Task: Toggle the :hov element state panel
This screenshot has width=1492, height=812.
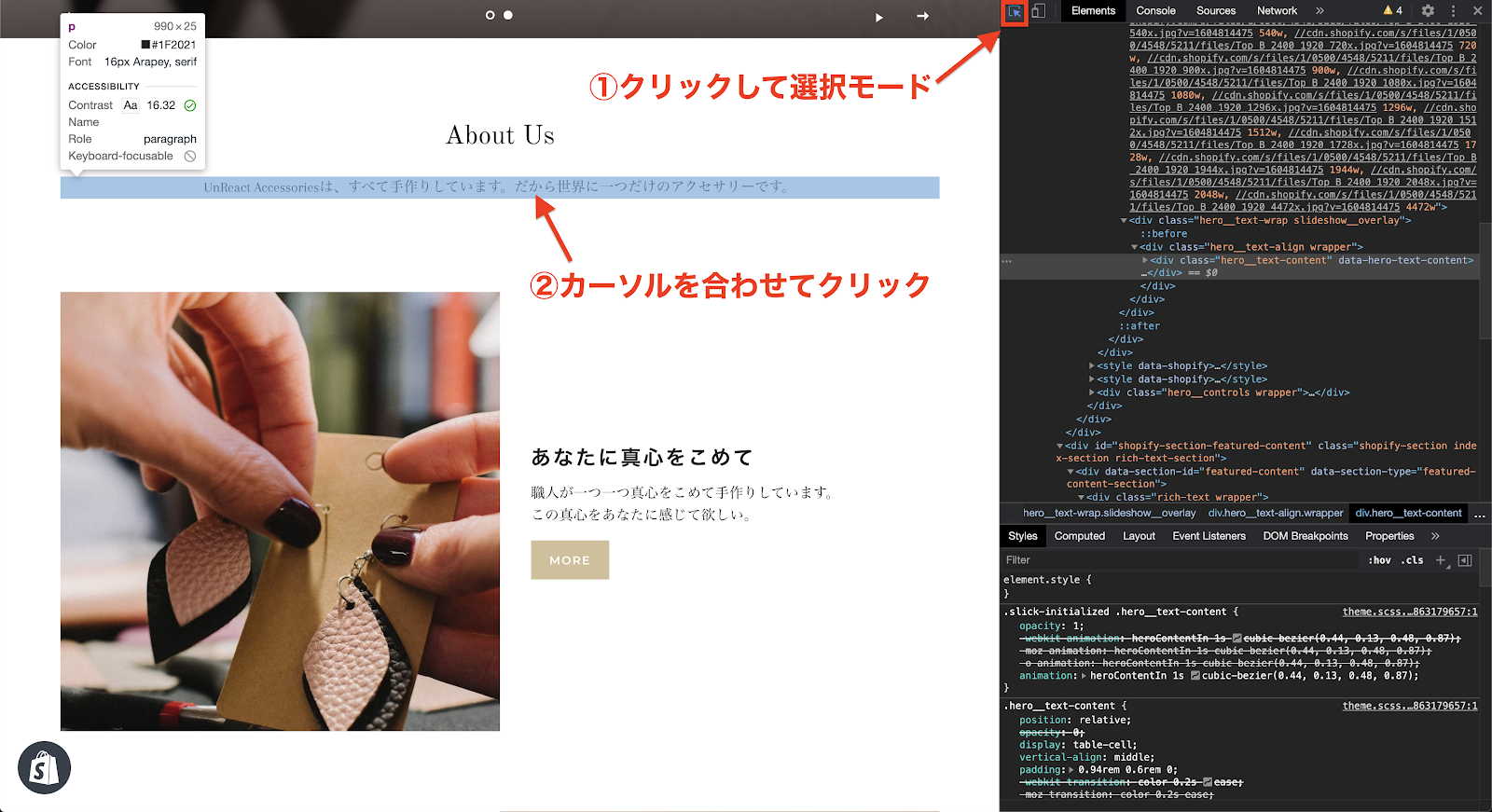Action: click(1379, 560)
